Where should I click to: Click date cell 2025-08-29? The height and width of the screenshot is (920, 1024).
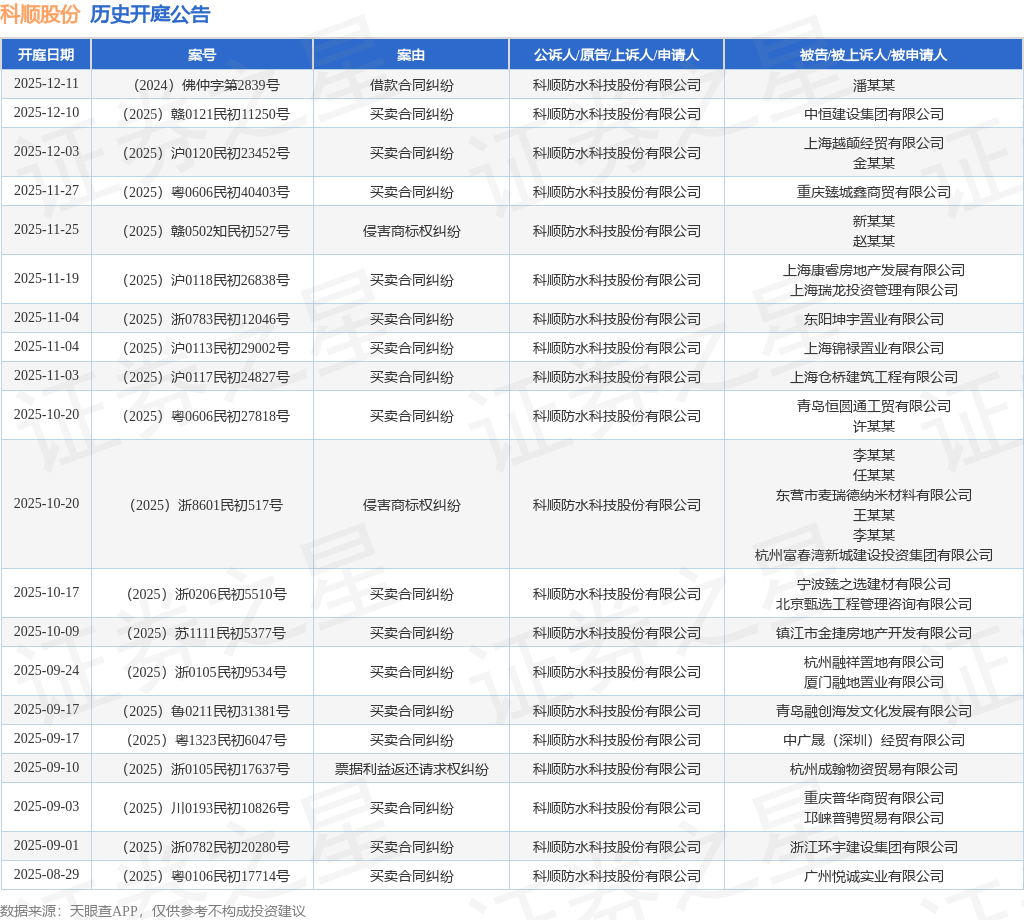(46, 875)
